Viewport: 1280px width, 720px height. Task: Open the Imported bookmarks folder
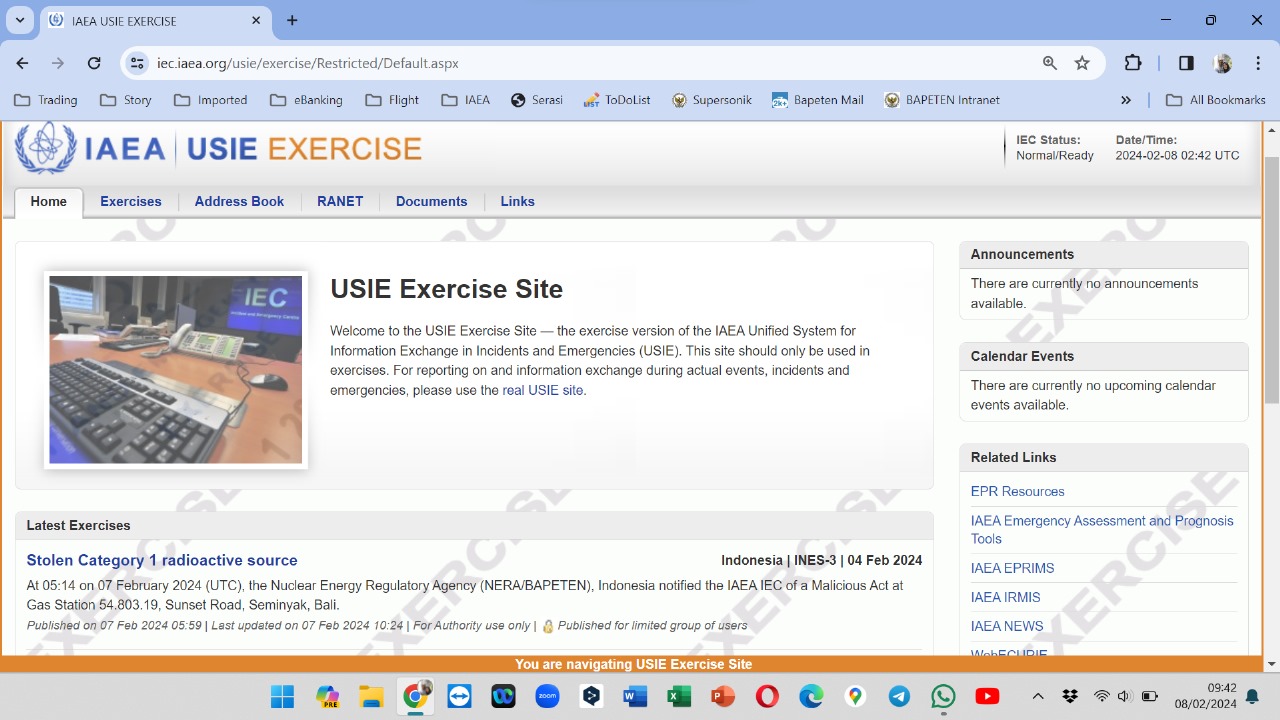pyautogui.click(x=210, y=100)
